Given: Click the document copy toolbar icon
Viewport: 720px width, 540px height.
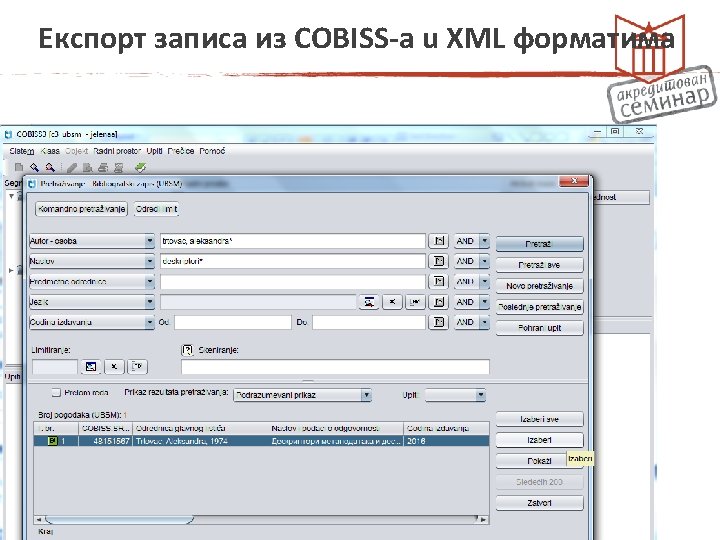Looking at the screenshot, I should pyautogui.click(x=88, y=168).
